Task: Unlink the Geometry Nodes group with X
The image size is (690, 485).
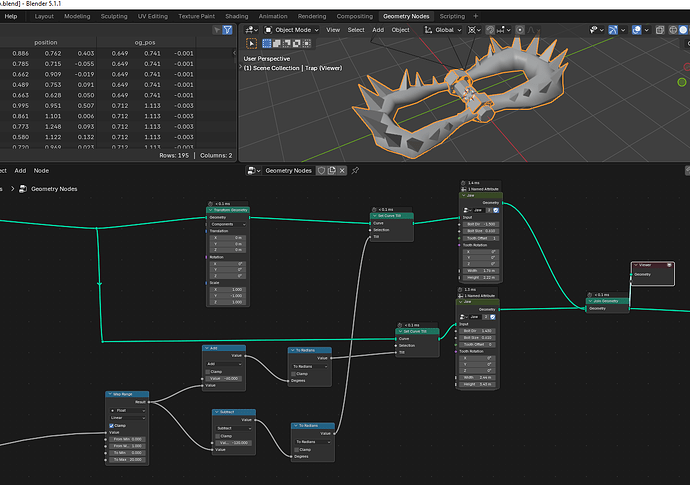Action: tap(342, 171)
